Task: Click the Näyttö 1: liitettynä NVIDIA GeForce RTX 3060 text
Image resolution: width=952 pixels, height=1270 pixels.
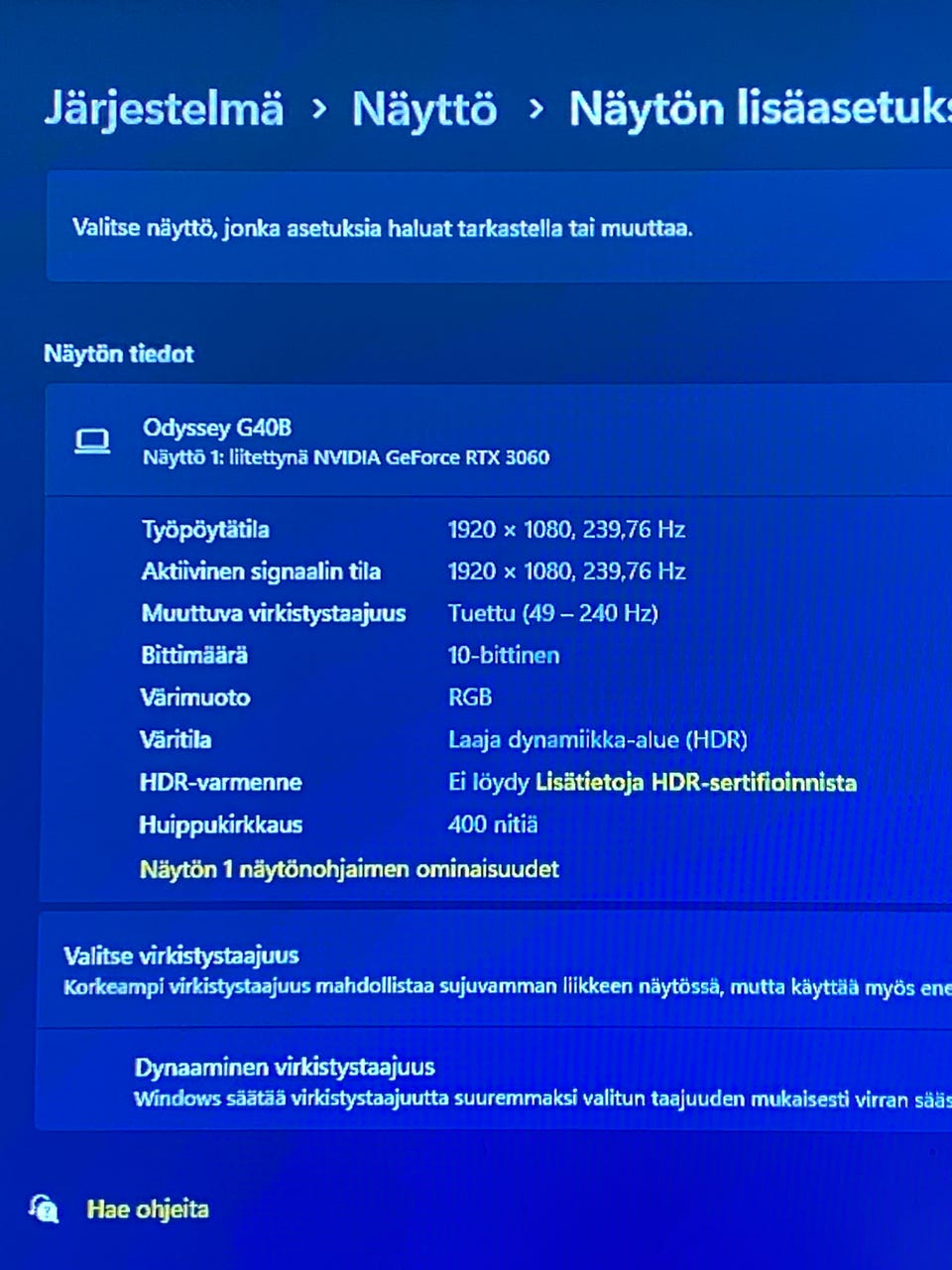Action: click(346, 457)
